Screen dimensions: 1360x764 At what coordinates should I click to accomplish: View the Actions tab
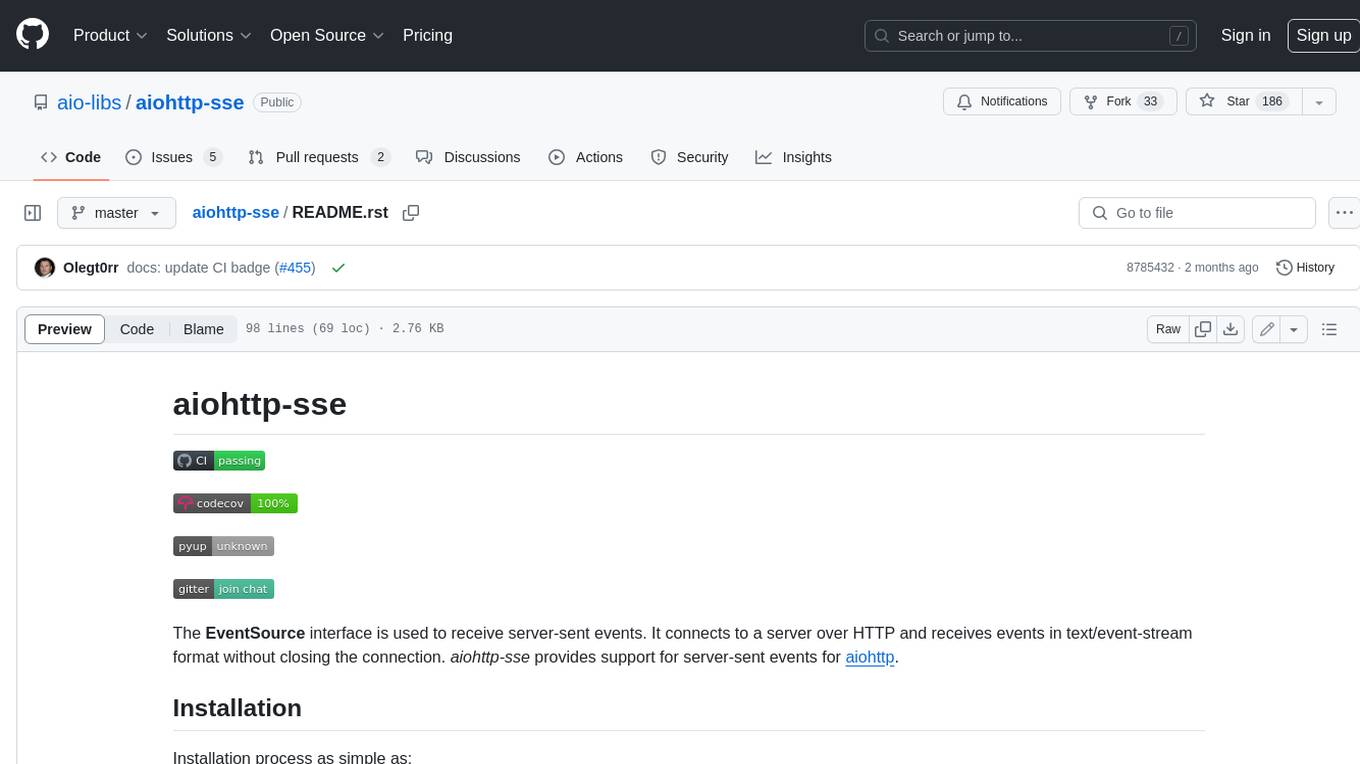(x=586, y=157)
